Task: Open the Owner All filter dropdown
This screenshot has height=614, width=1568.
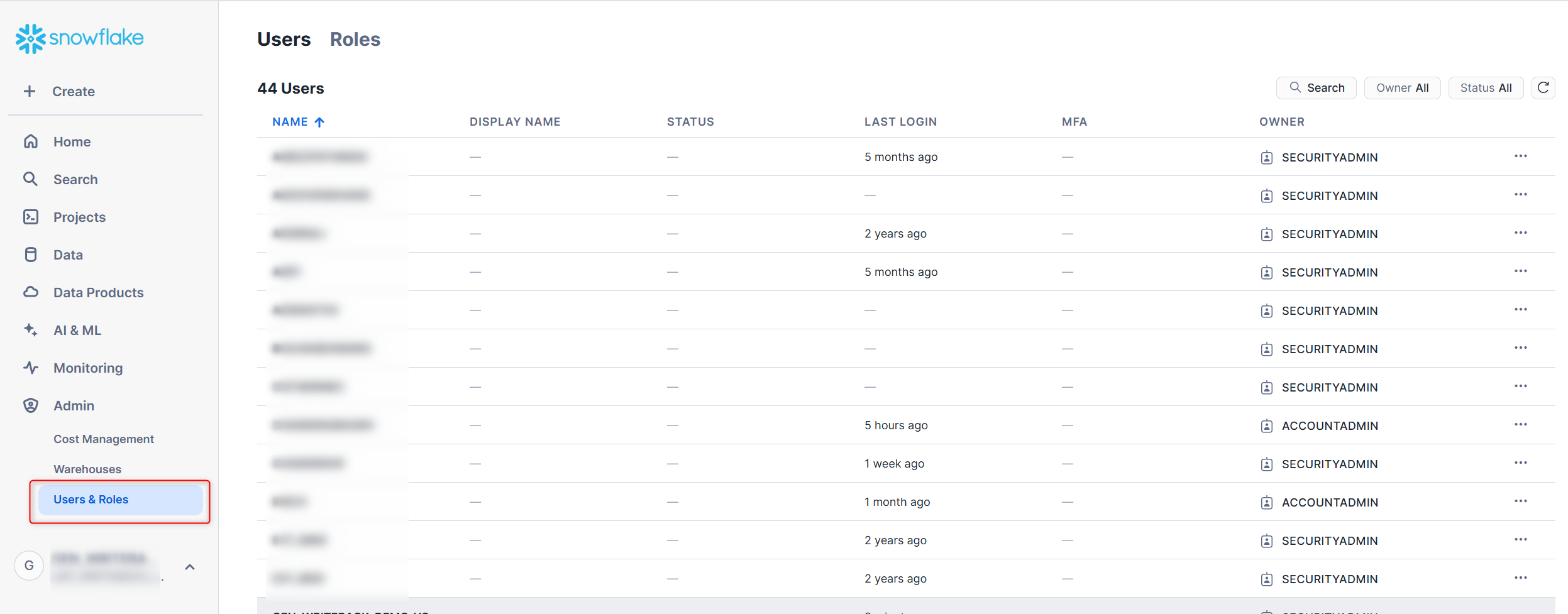Action: pos(1402,88)
